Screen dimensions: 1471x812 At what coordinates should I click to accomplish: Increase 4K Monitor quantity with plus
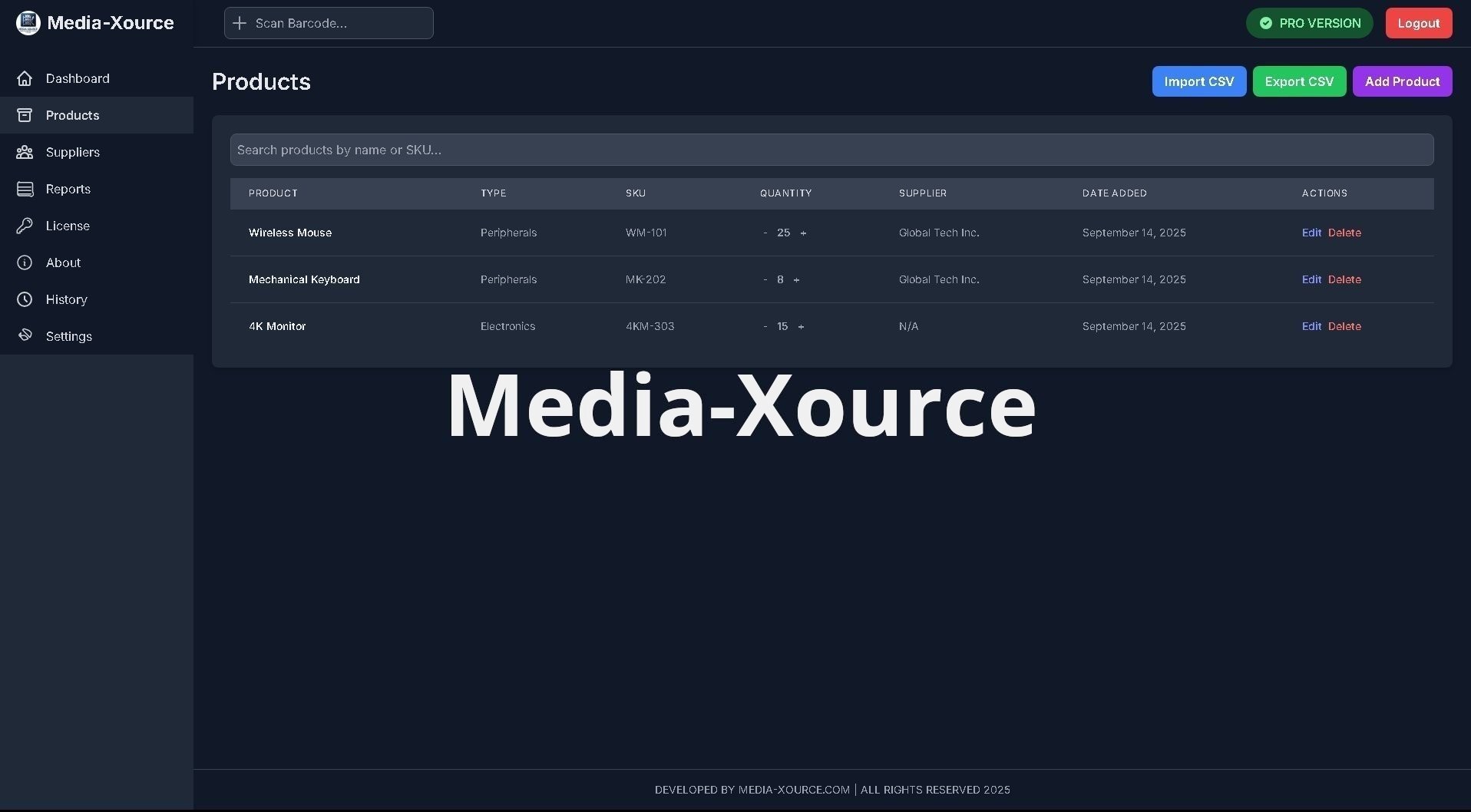tap(801, 327)
